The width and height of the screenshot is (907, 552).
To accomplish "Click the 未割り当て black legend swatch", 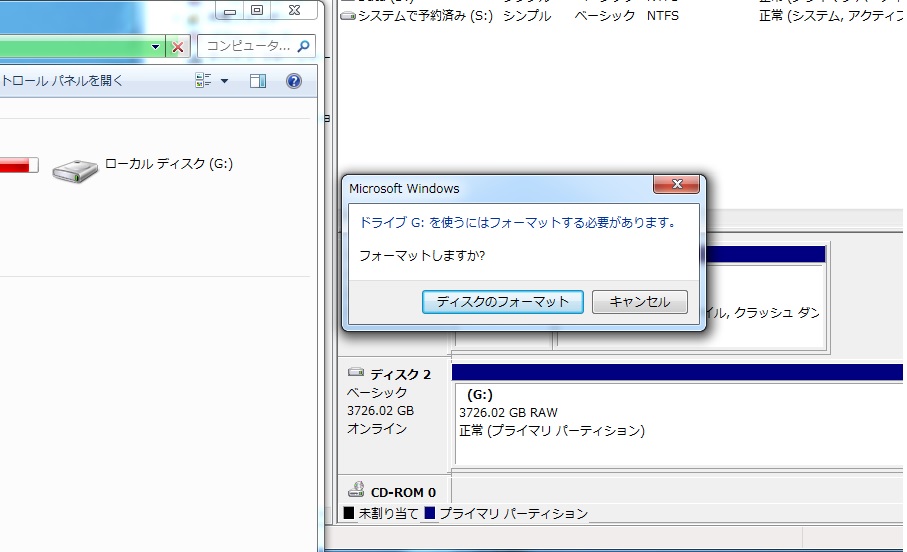I will [x=349, y=513].
